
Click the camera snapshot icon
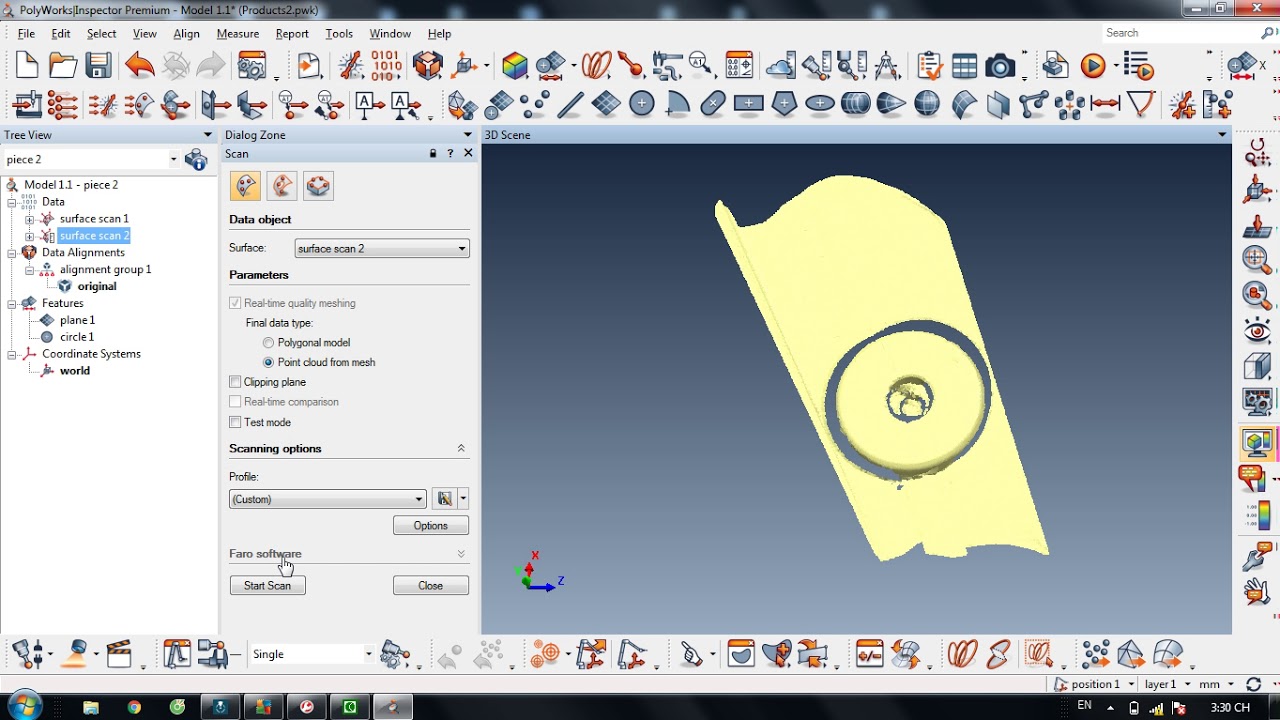(x=999, y=67)
